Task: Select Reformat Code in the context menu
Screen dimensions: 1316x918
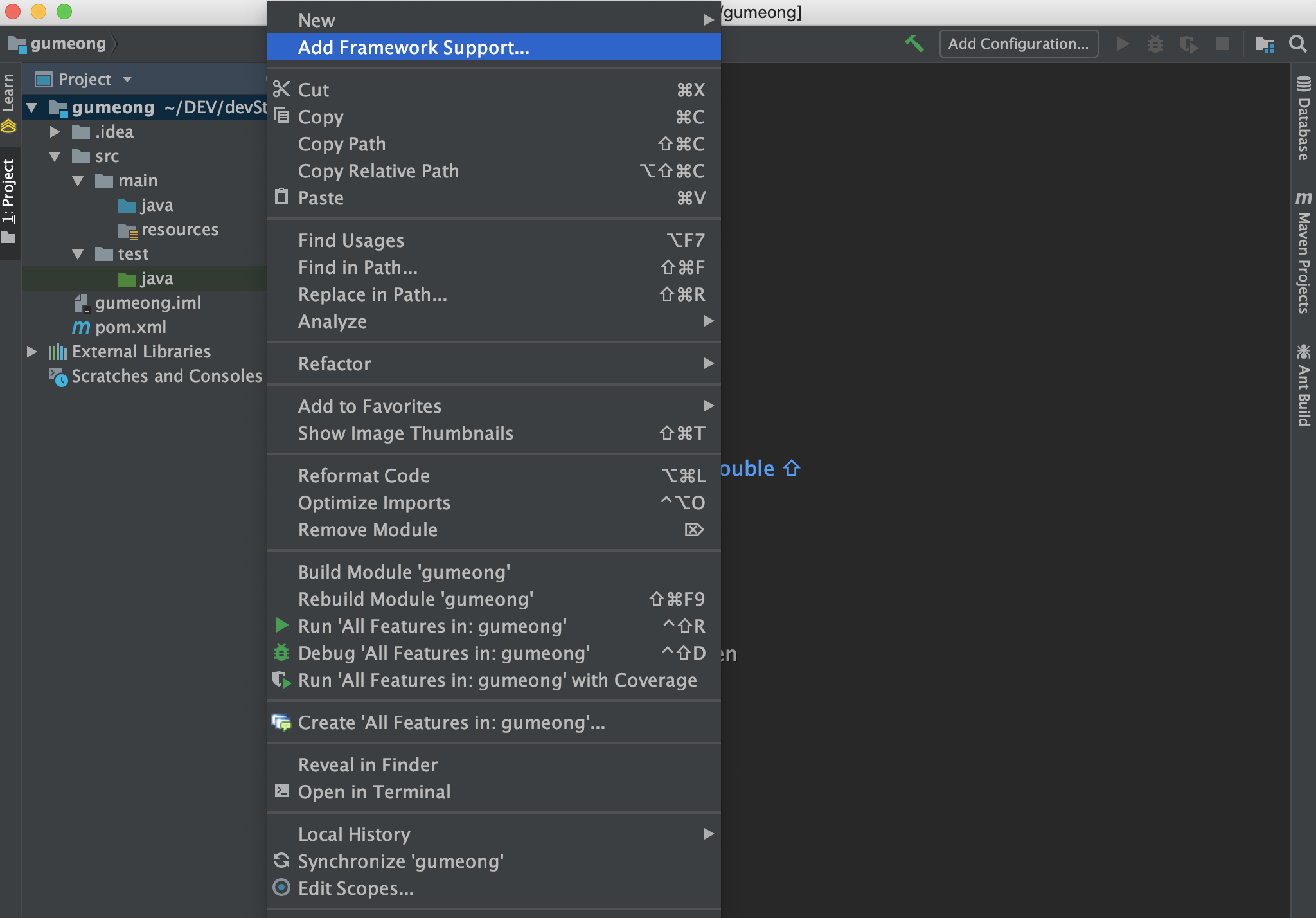Action: click(x=364, y=476)
